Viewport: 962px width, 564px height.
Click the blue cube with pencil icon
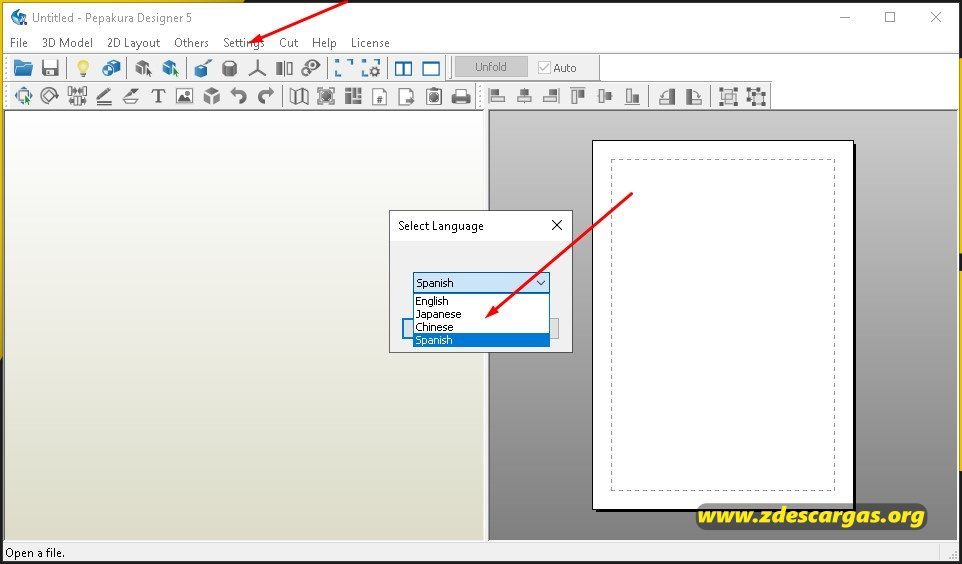(202, 68)
